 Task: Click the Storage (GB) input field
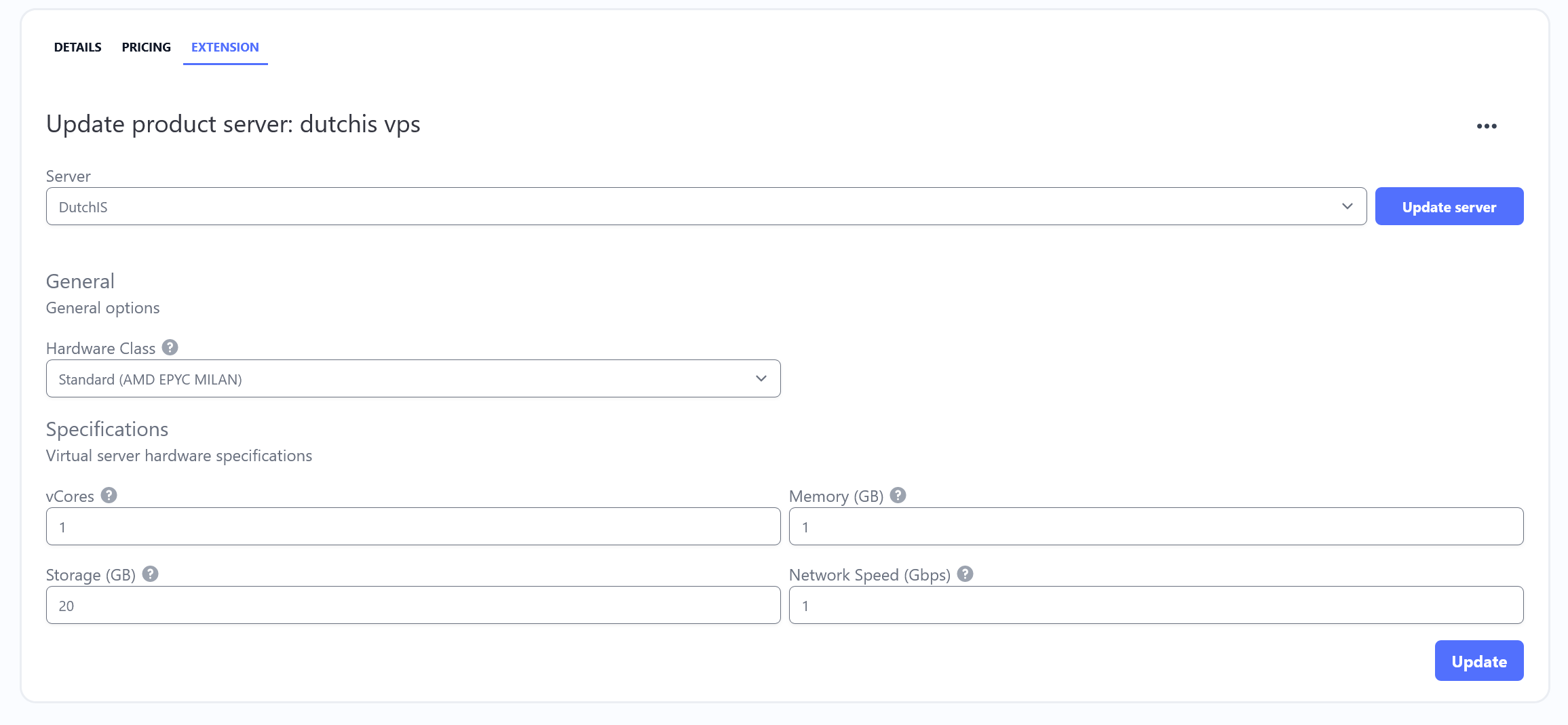pos(413,605)
